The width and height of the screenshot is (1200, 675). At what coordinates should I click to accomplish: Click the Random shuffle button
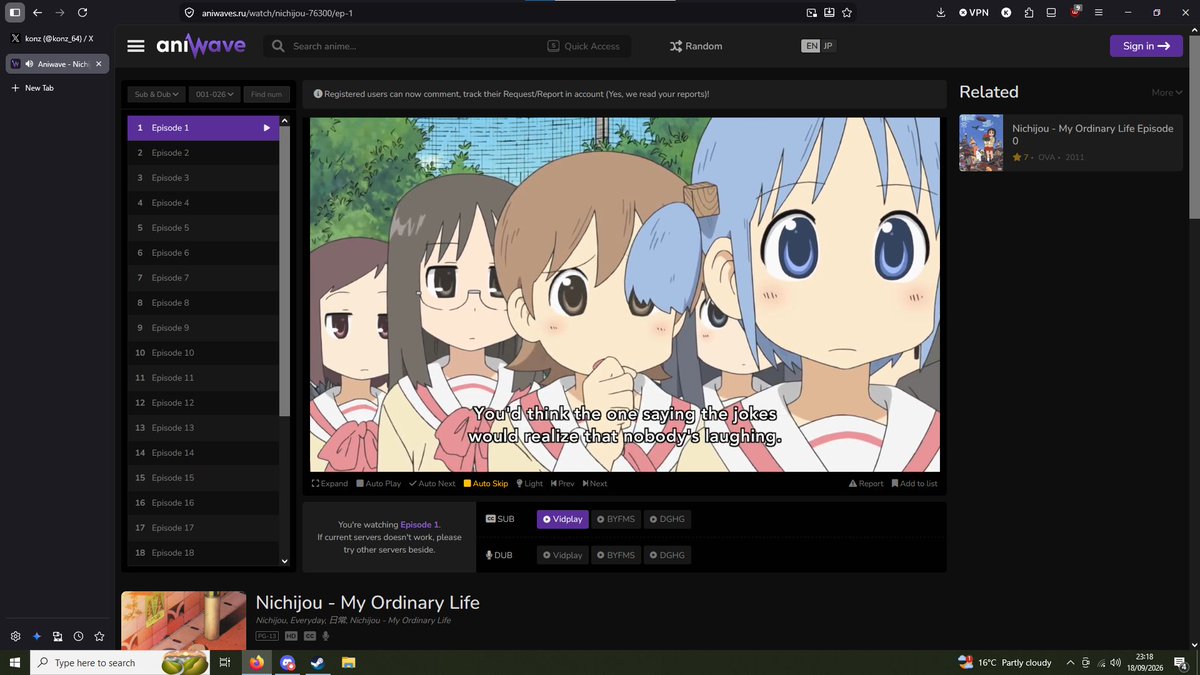[x=696, y=46]
